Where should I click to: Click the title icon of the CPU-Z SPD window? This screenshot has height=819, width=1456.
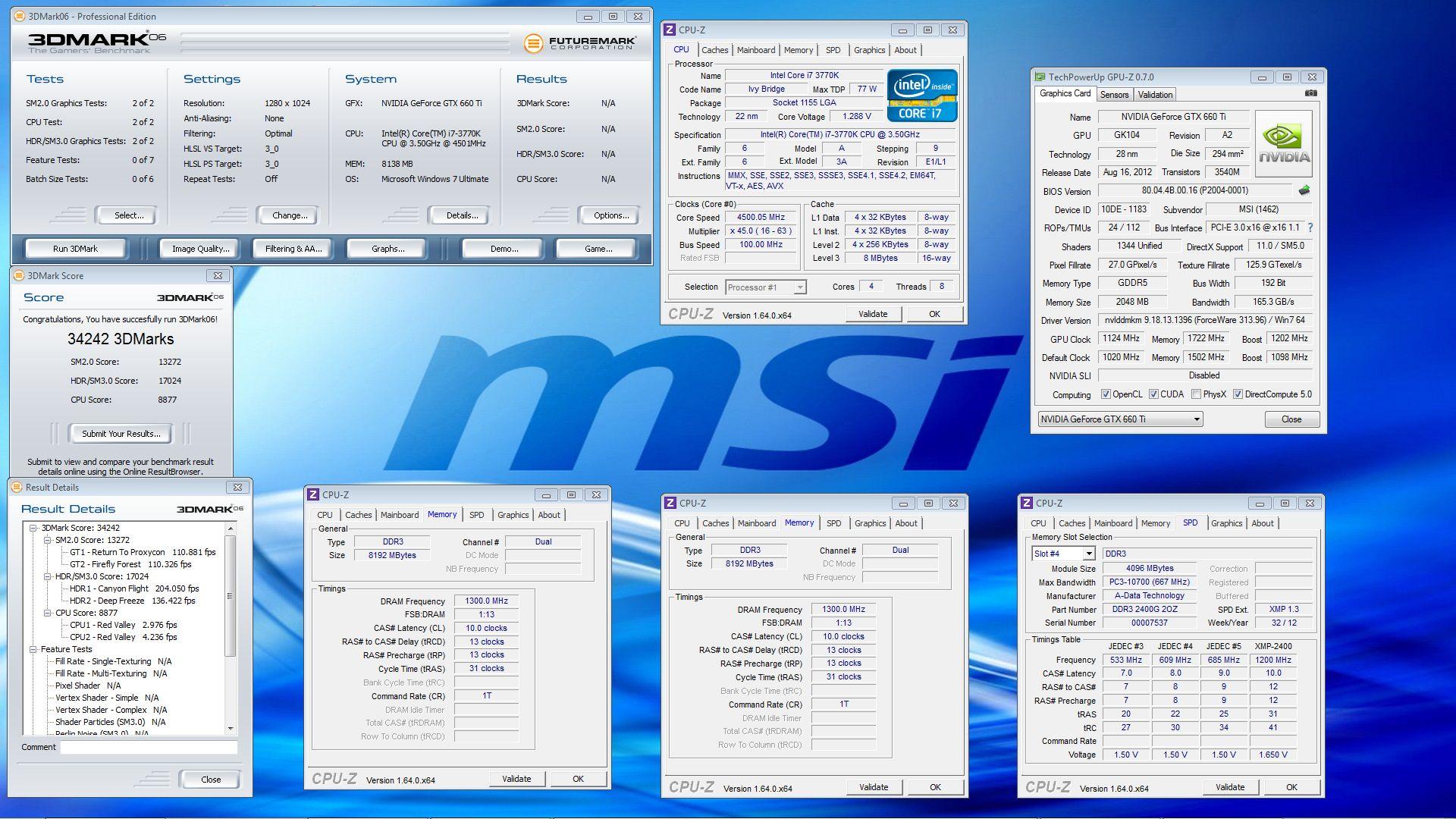[x=1027, y=503]
